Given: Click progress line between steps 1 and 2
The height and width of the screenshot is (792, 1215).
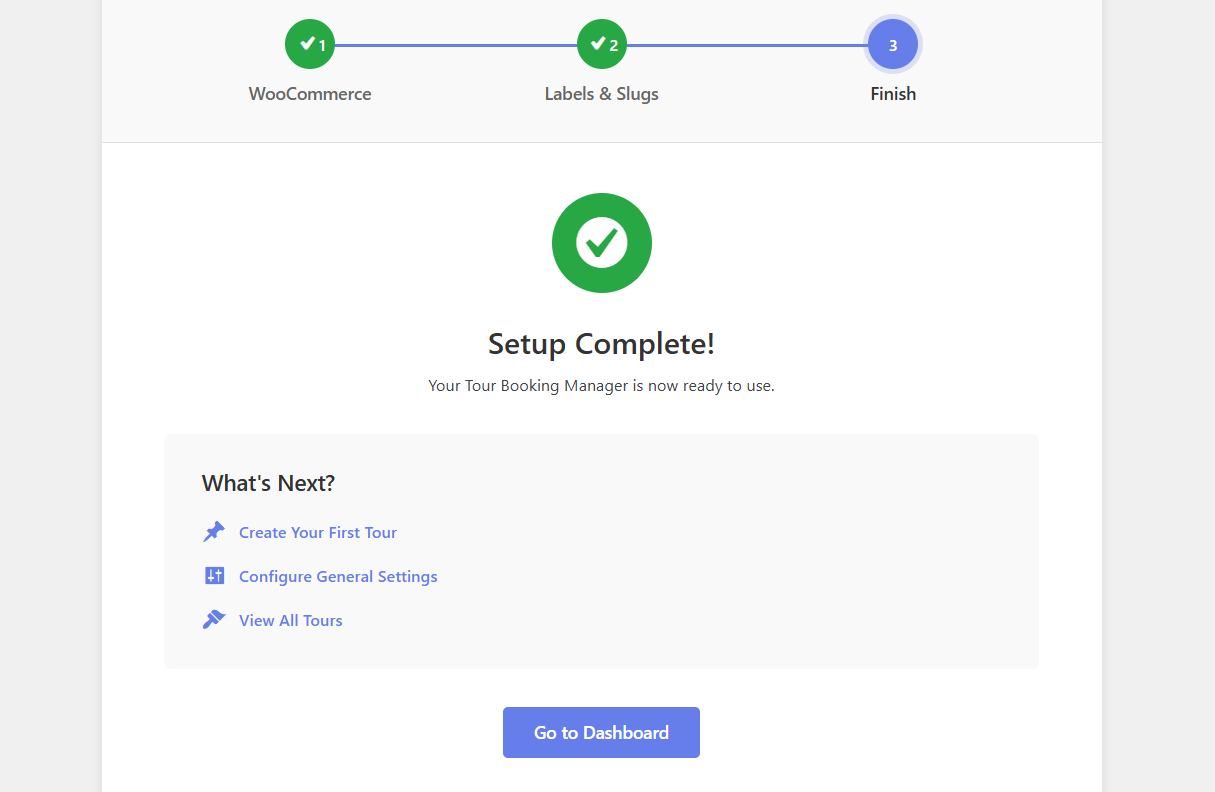Looking at the screenshot, I should coord(455,45).
